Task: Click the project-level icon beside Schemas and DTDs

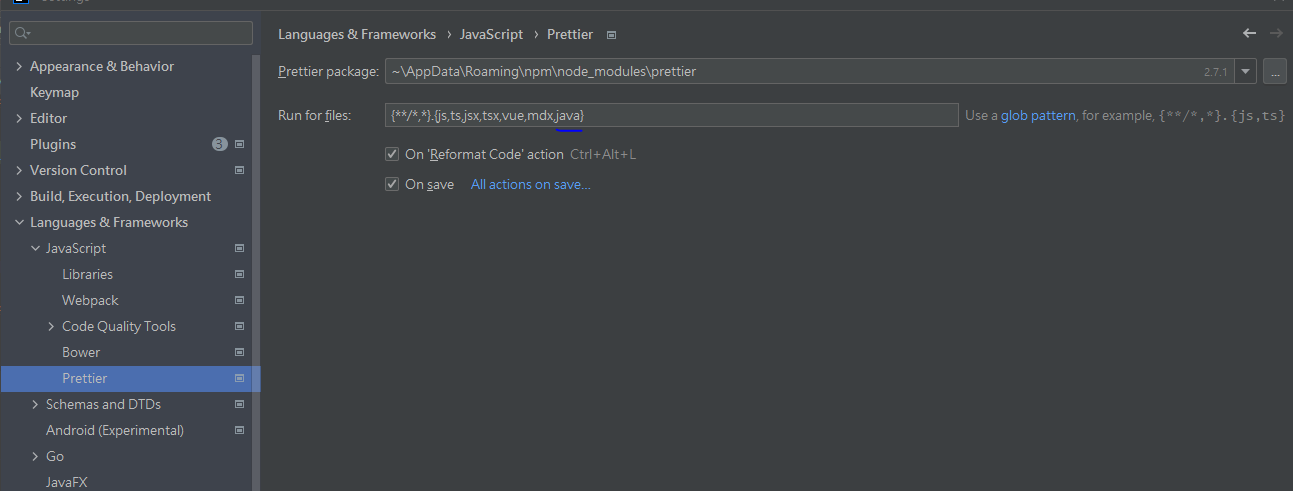Action: click(239, 404)
